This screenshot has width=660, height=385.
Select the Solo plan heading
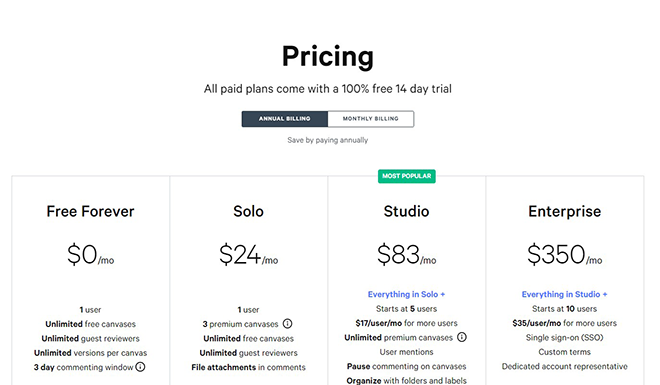248,211
